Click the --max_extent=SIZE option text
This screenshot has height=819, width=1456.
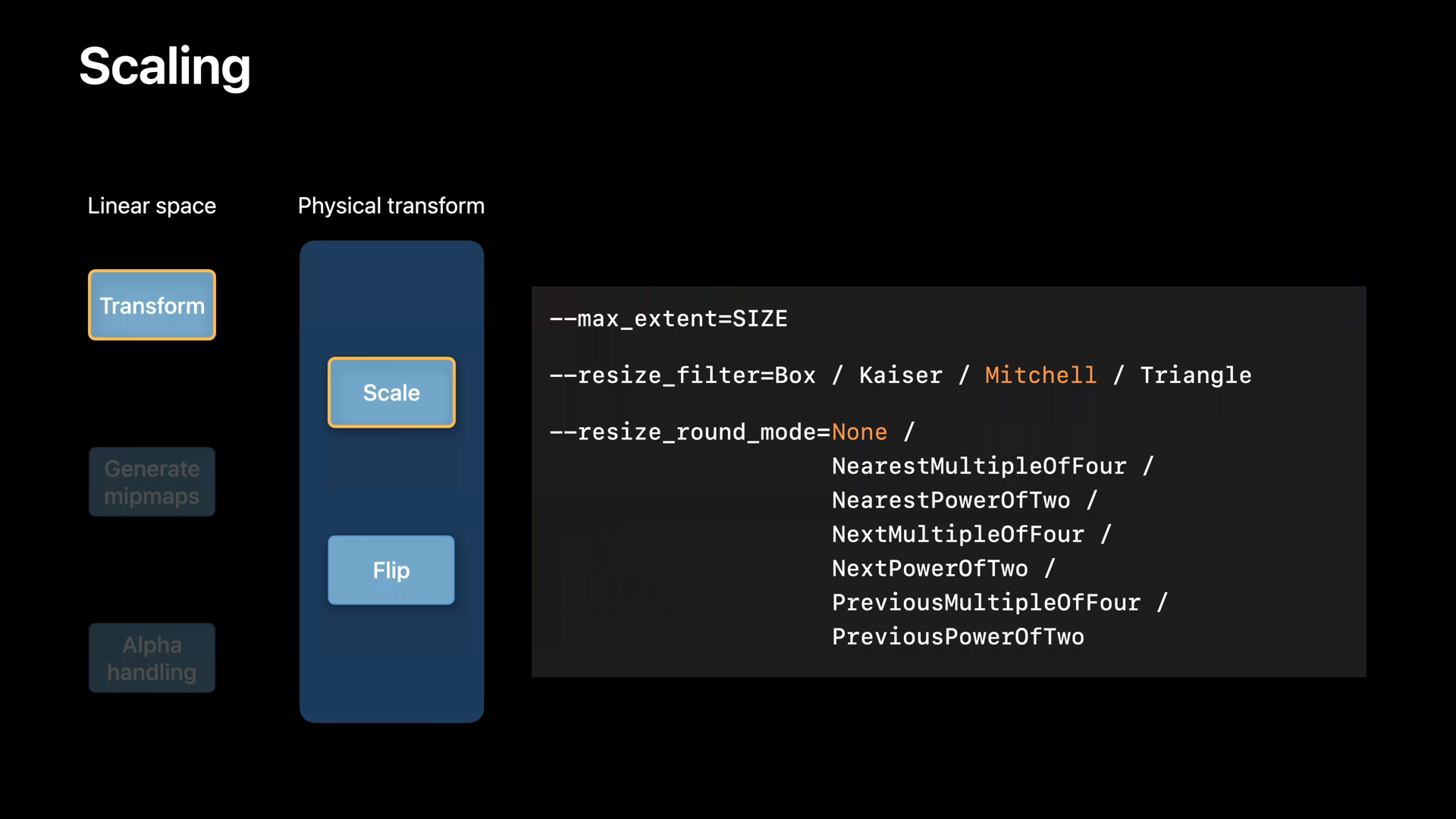[x=668, y=318]
